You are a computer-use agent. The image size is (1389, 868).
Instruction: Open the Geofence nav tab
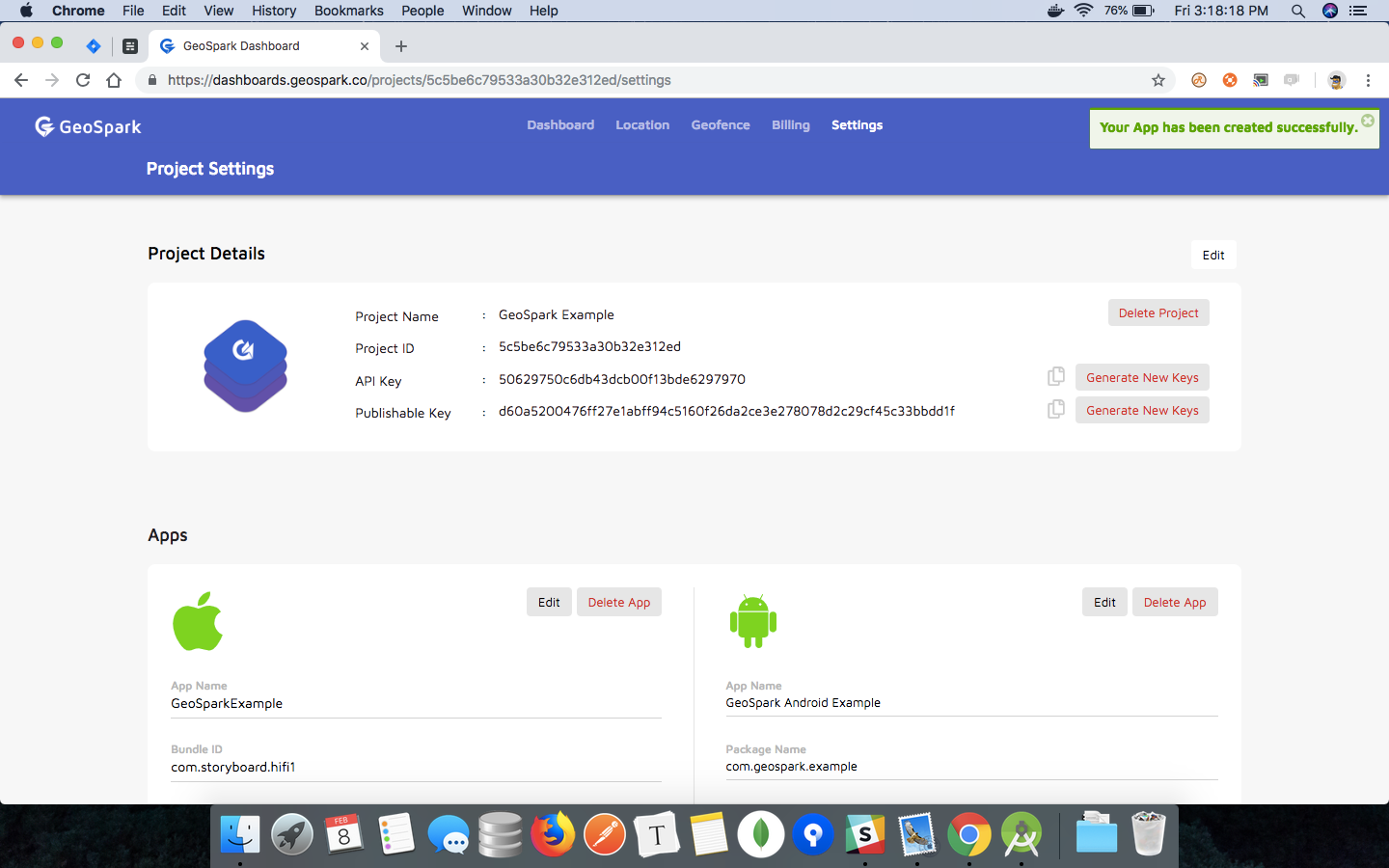pos(721,125)
